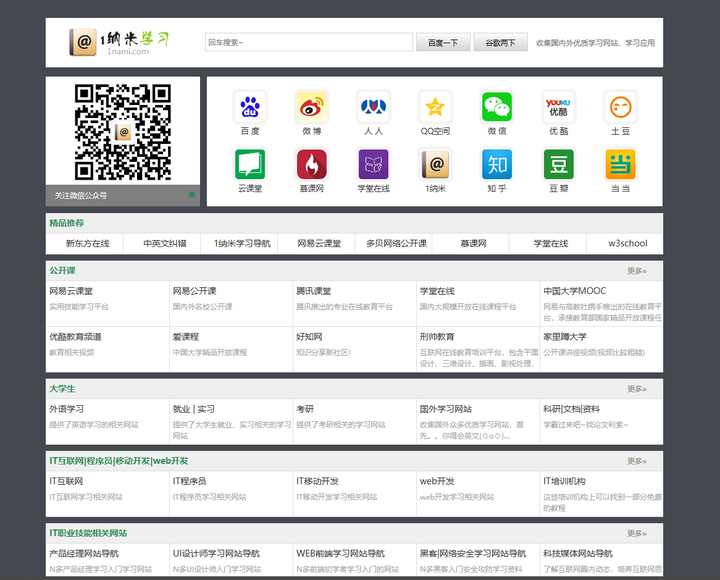
Task: Open the 新东方在线 recommended tab
Action: point(85,243)
